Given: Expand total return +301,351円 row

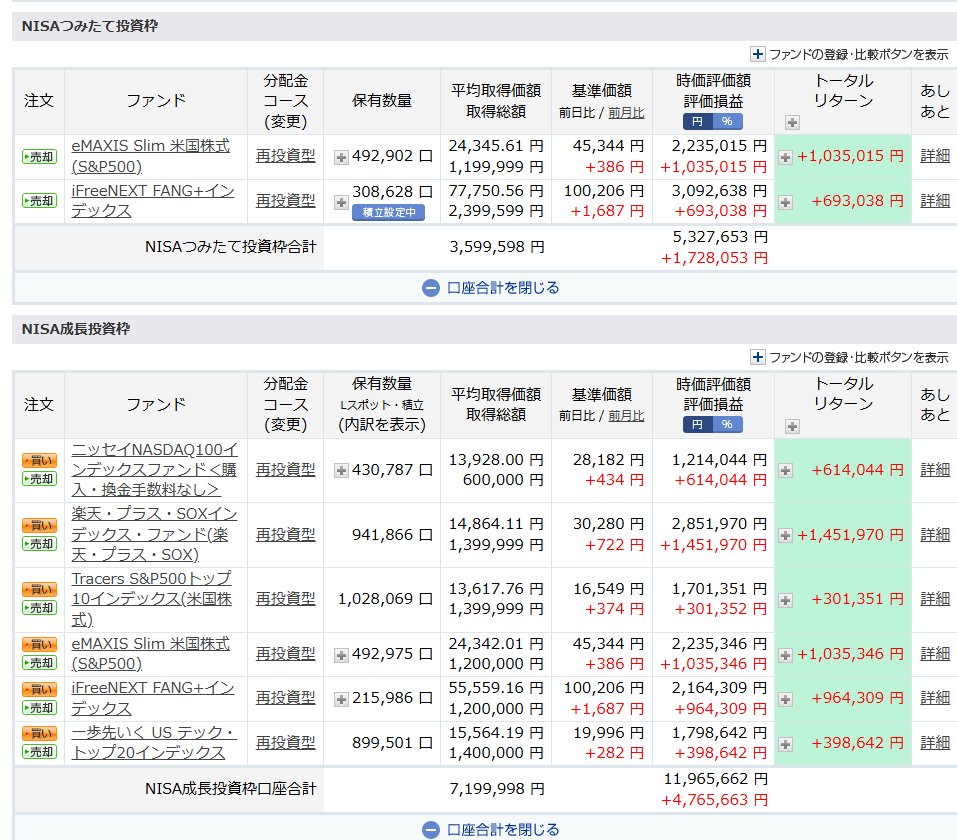Looking at the screenshot, I should pos(785,600).
